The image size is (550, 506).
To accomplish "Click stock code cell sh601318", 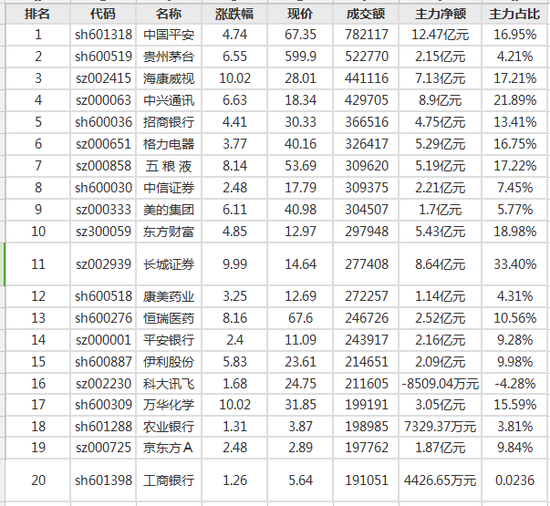I will pos(103,35).
